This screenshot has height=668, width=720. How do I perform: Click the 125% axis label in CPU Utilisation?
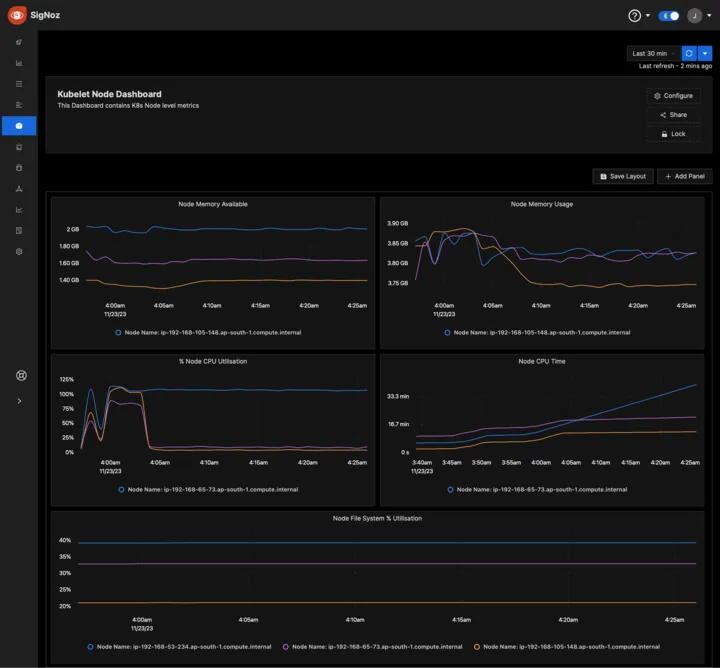pyautogui.click(x=67, y=380)
